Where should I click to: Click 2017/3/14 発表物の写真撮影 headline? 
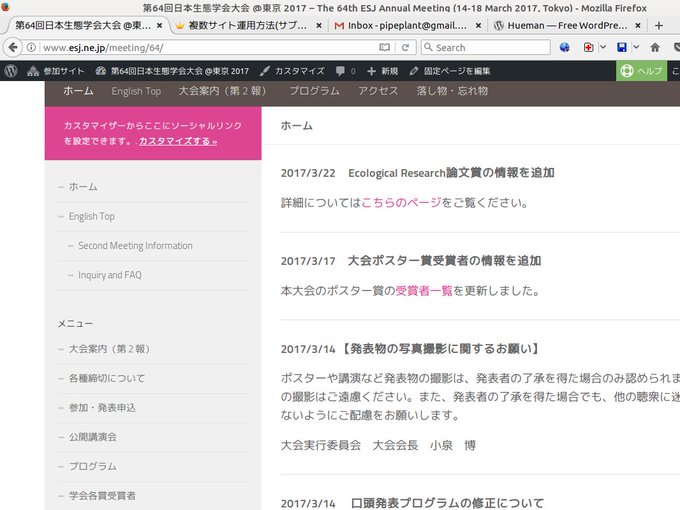pyautogui.click(x=410, y=349)
